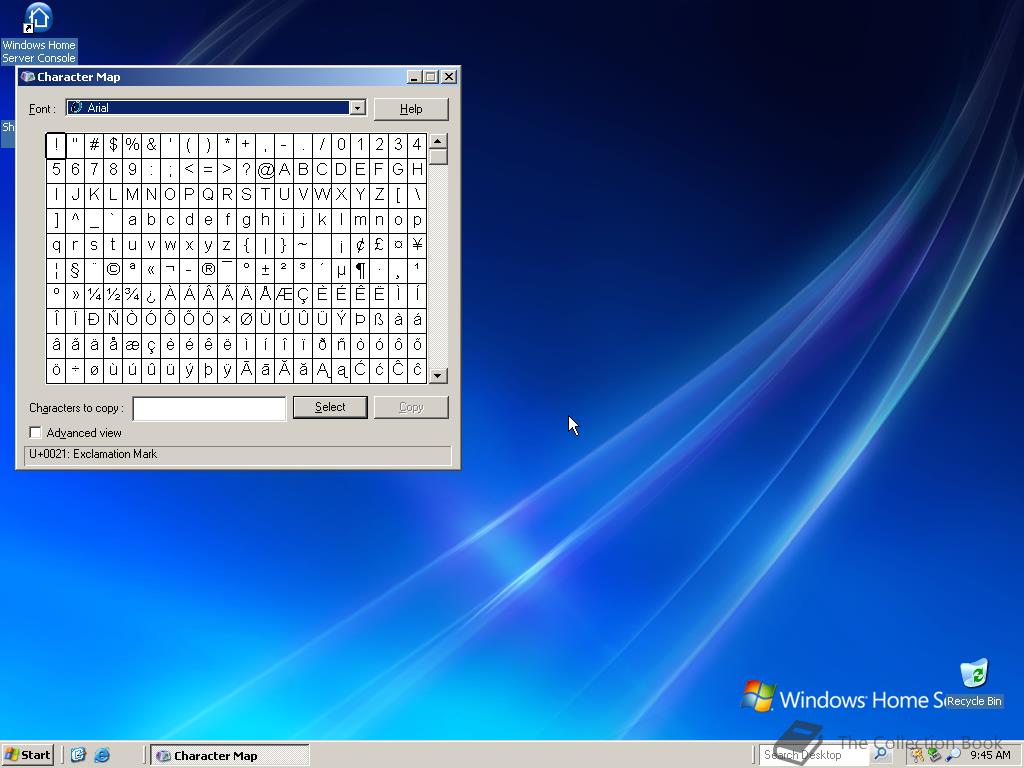
Task: Select the hash # character
Action: [94, 145]
